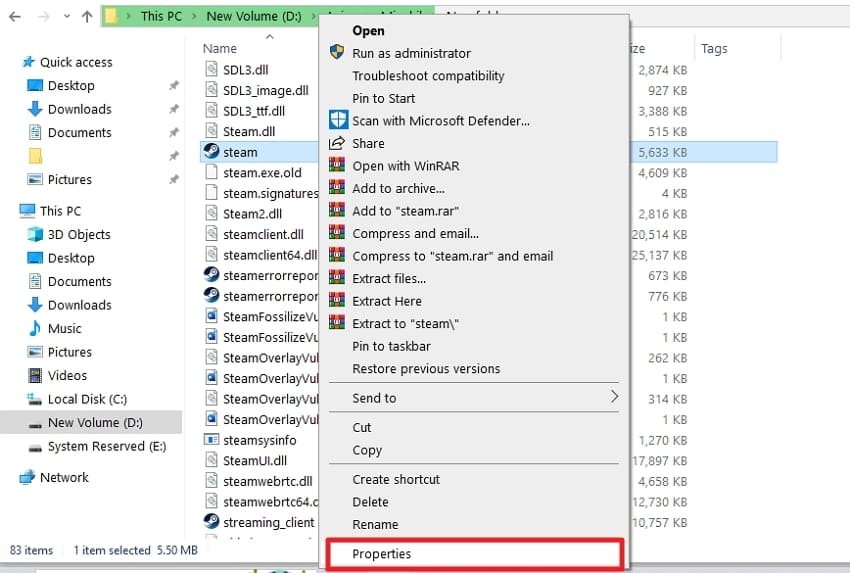This screenshot has width=850, height=573.
Task: Select the SDL3.dll file
Action: point(246,70)
